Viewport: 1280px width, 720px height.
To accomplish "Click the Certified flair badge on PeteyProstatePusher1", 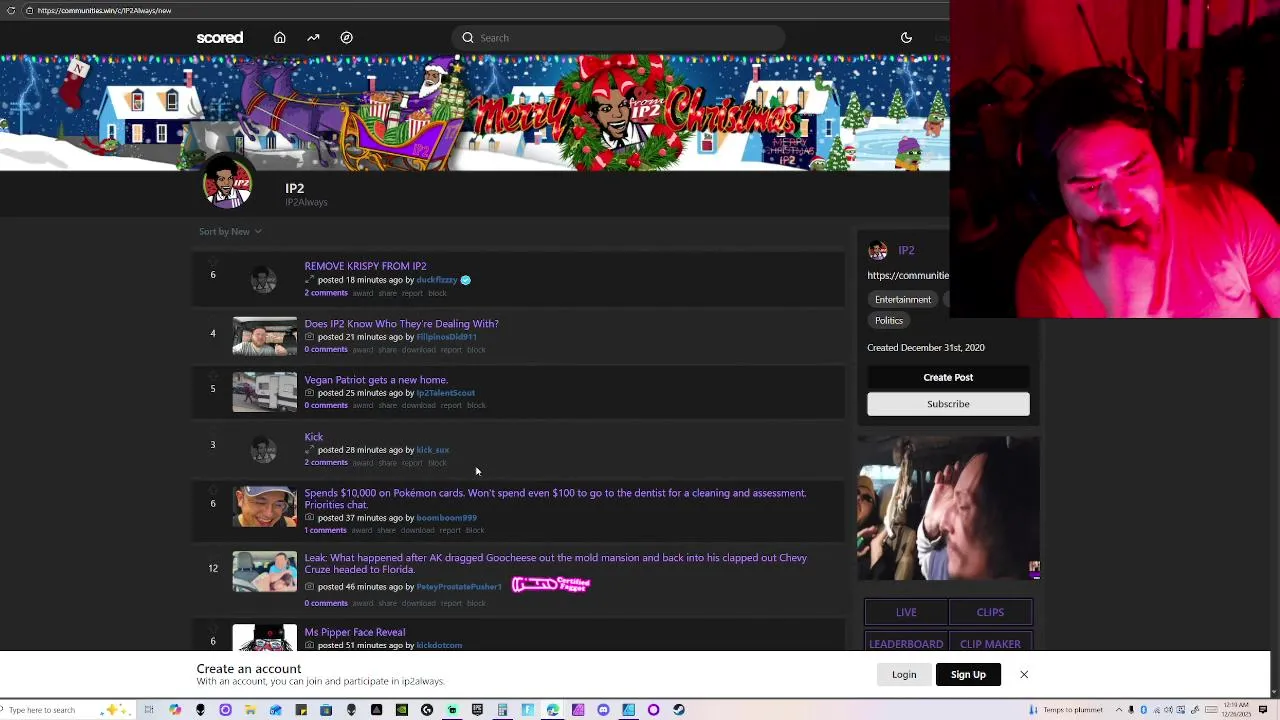I will [551, 585].
